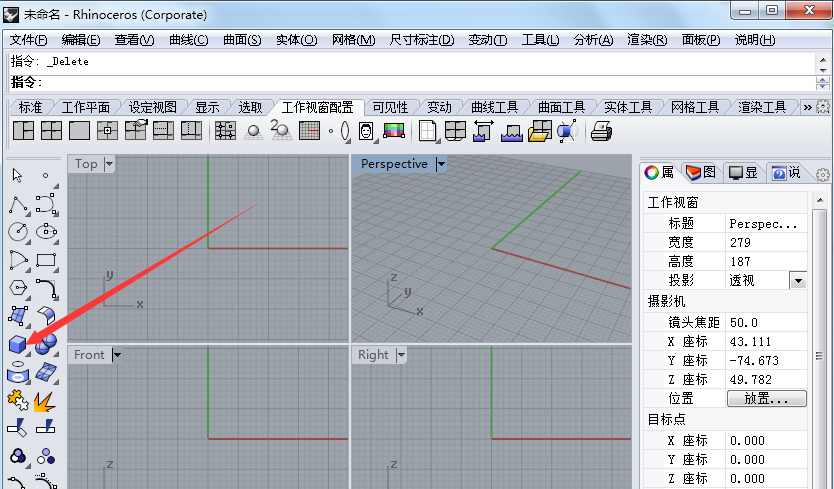This screenshot has width=834, height=489.
Task: Click the Ungroup objects tool
Action: coord(46,456)
